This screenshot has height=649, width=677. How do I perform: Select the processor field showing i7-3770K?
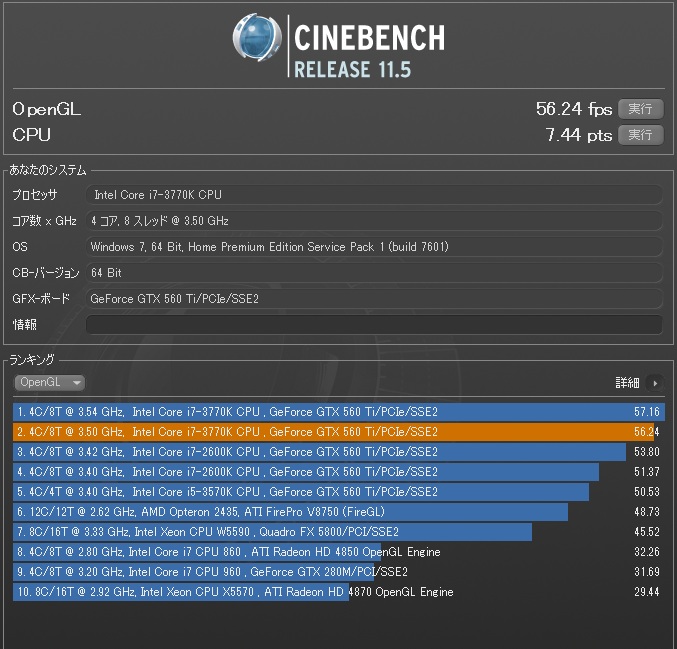click(374, 195)
